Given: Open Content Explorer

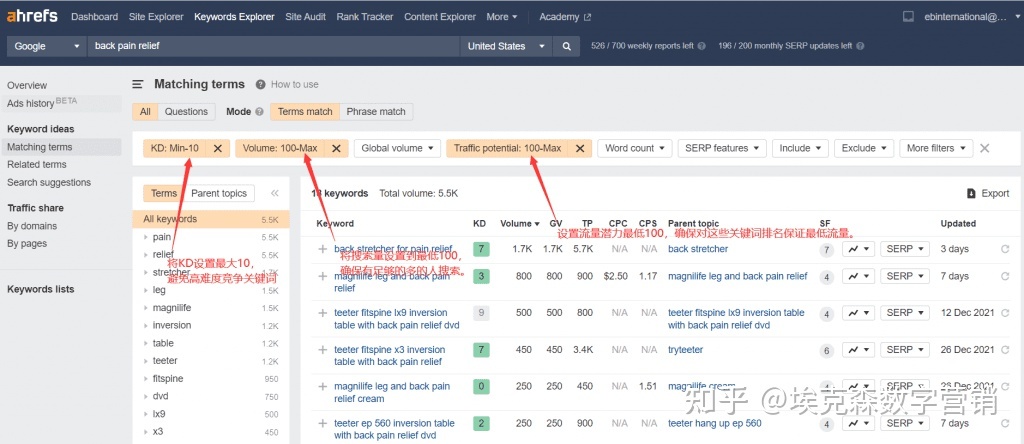Looking at the screenshot, I should 440,17.
